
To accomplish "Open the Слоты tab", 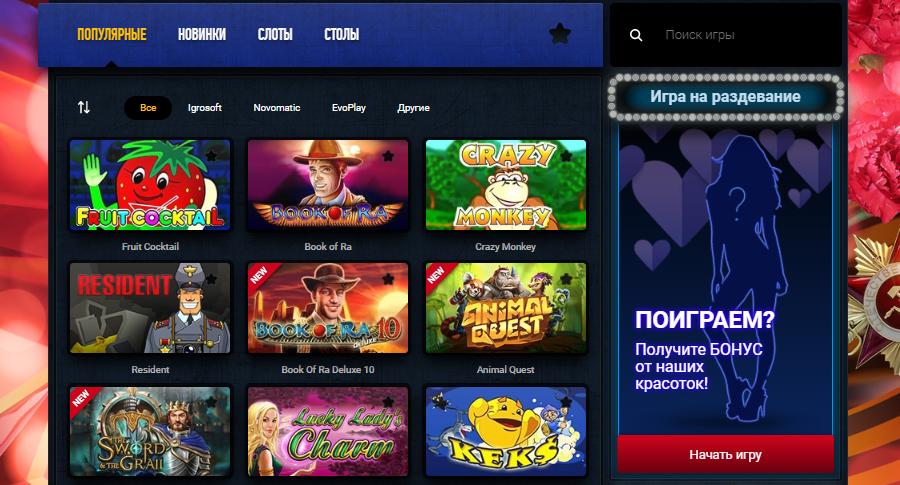I will coord(275,34).
